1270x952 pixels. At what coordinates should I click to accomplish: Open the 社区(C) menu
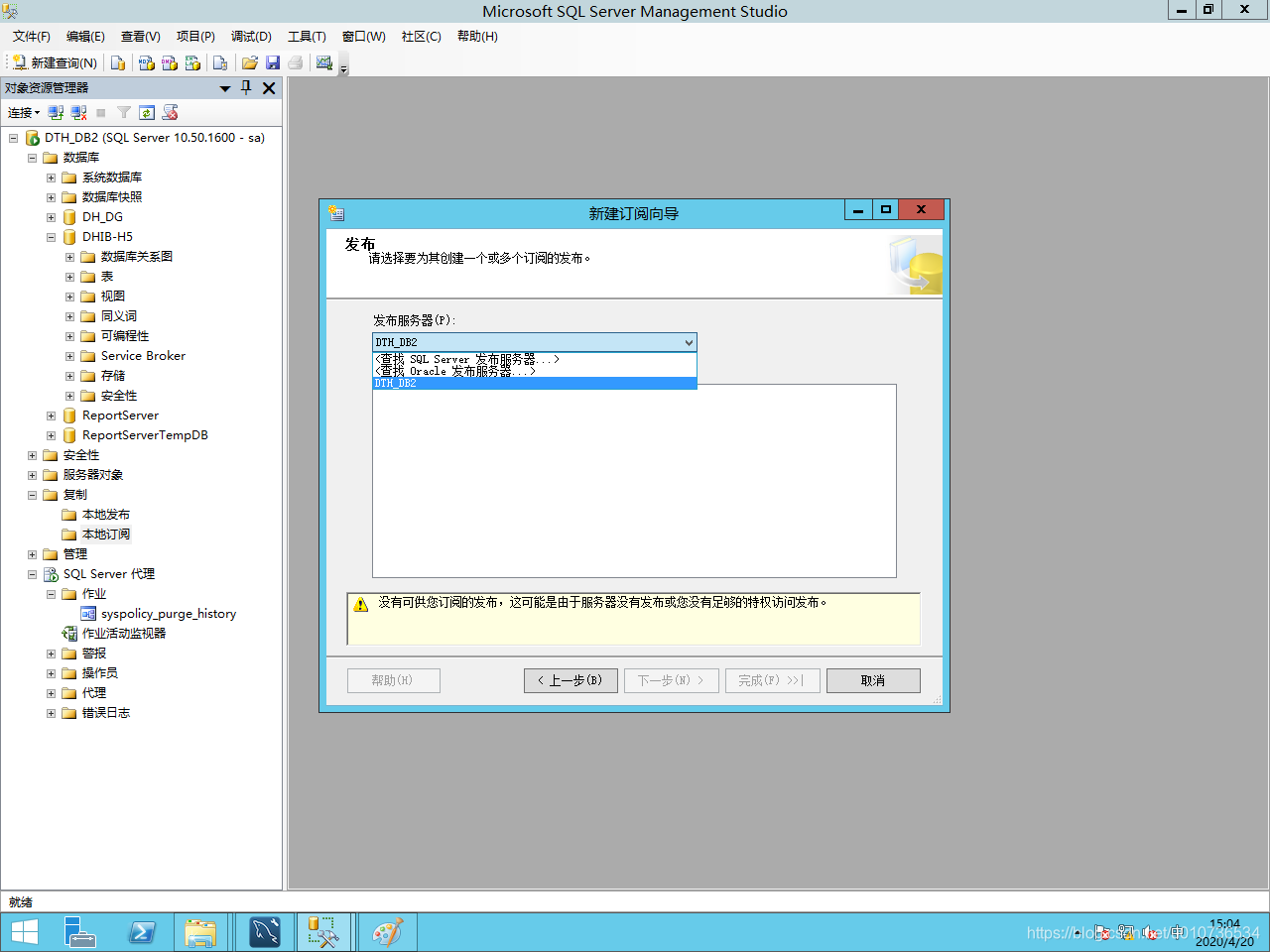(422, 37)
